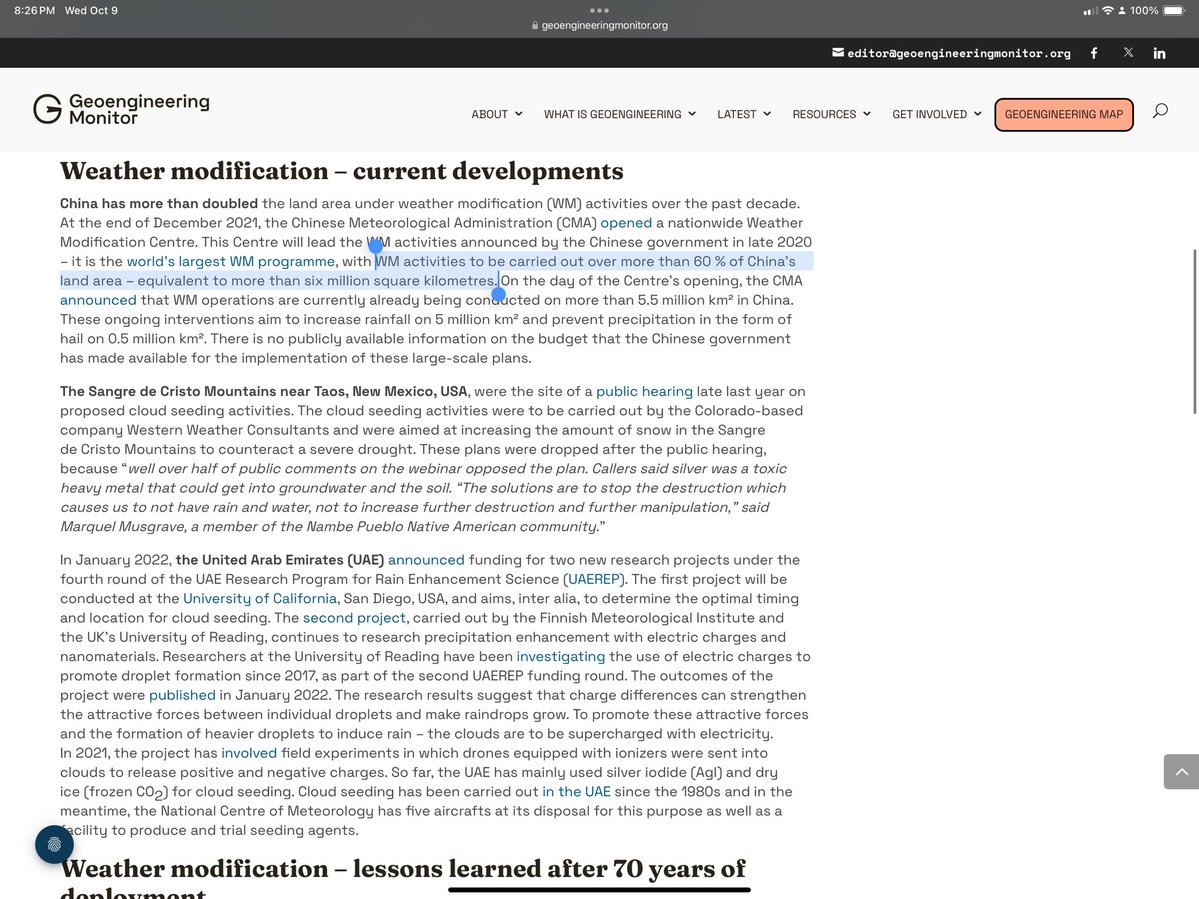Viewport: 1199px width, 899px height.
Task: Click the Geoengineering Monitor logo
Action: click(x=121, y=109)
